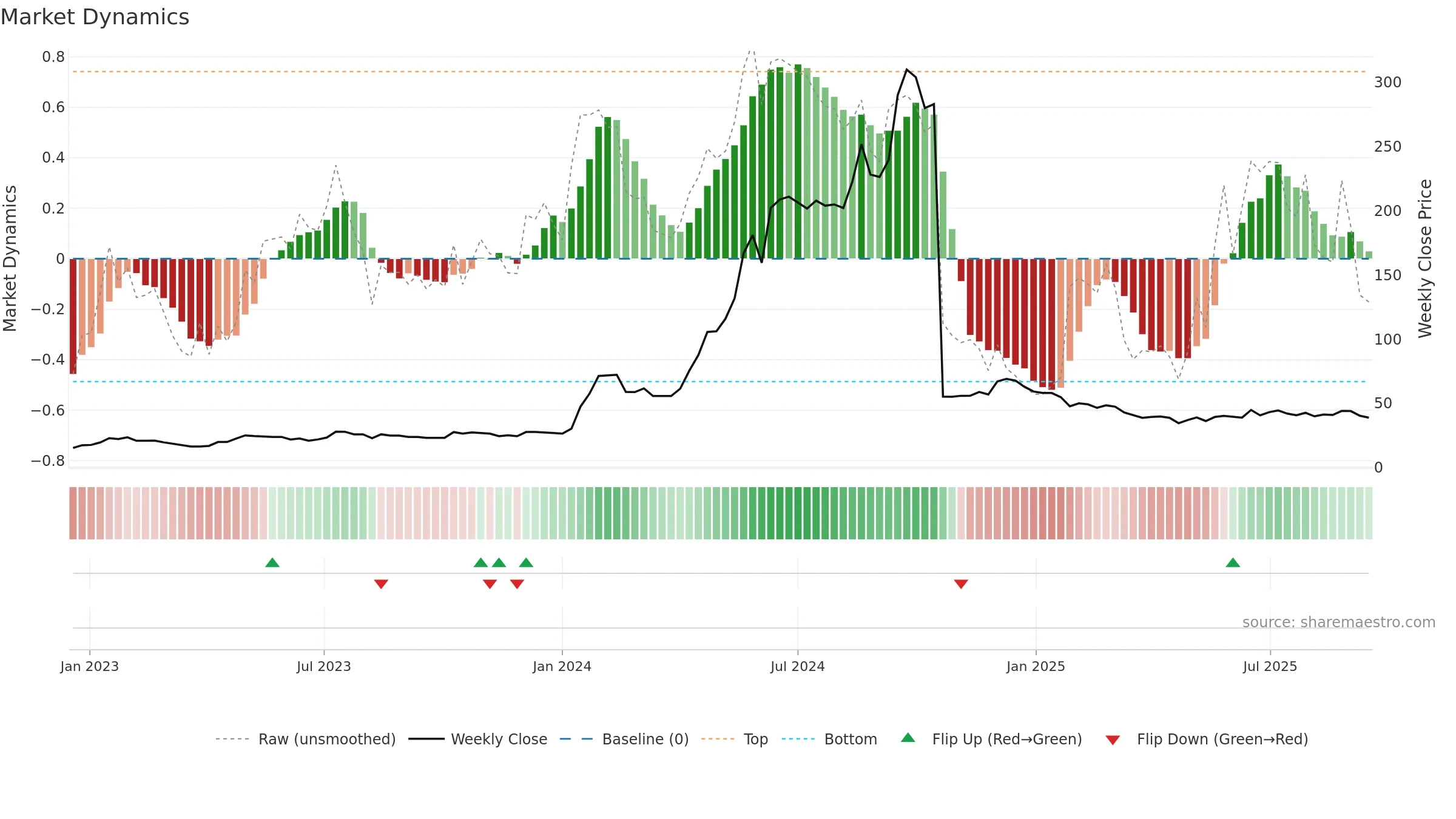Click the −0.8 left axis tick label
This screenshot has height=819, width=1456.
48,461
